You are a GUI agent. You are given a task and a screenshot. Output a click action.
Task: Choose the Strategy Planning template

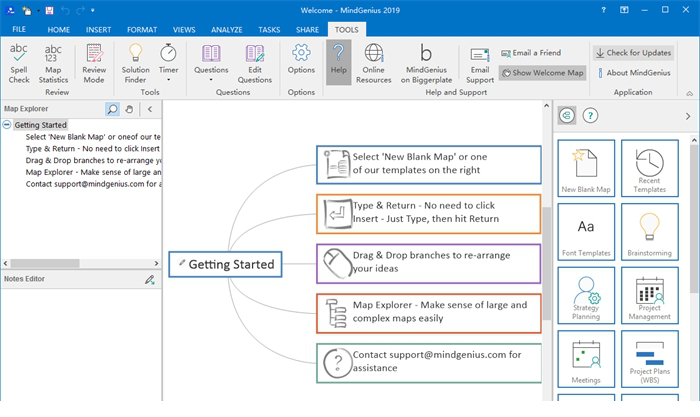click(586, 295)
